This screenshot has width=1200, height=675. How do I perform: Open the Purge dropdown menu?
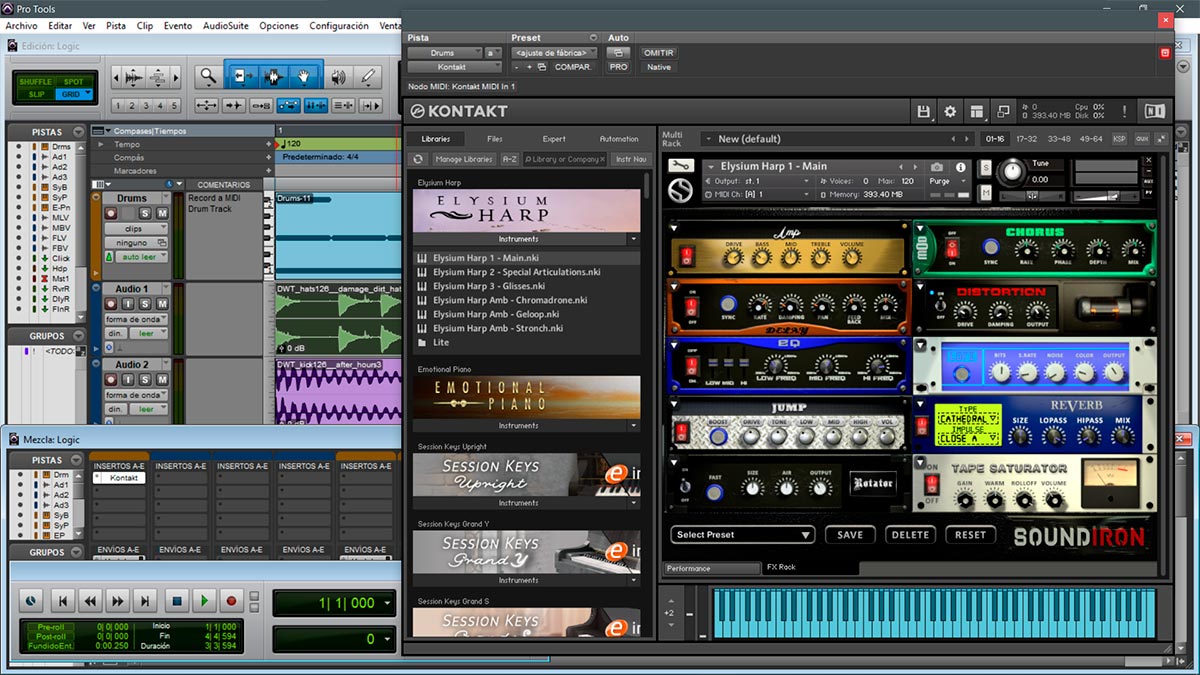[943, 181]
